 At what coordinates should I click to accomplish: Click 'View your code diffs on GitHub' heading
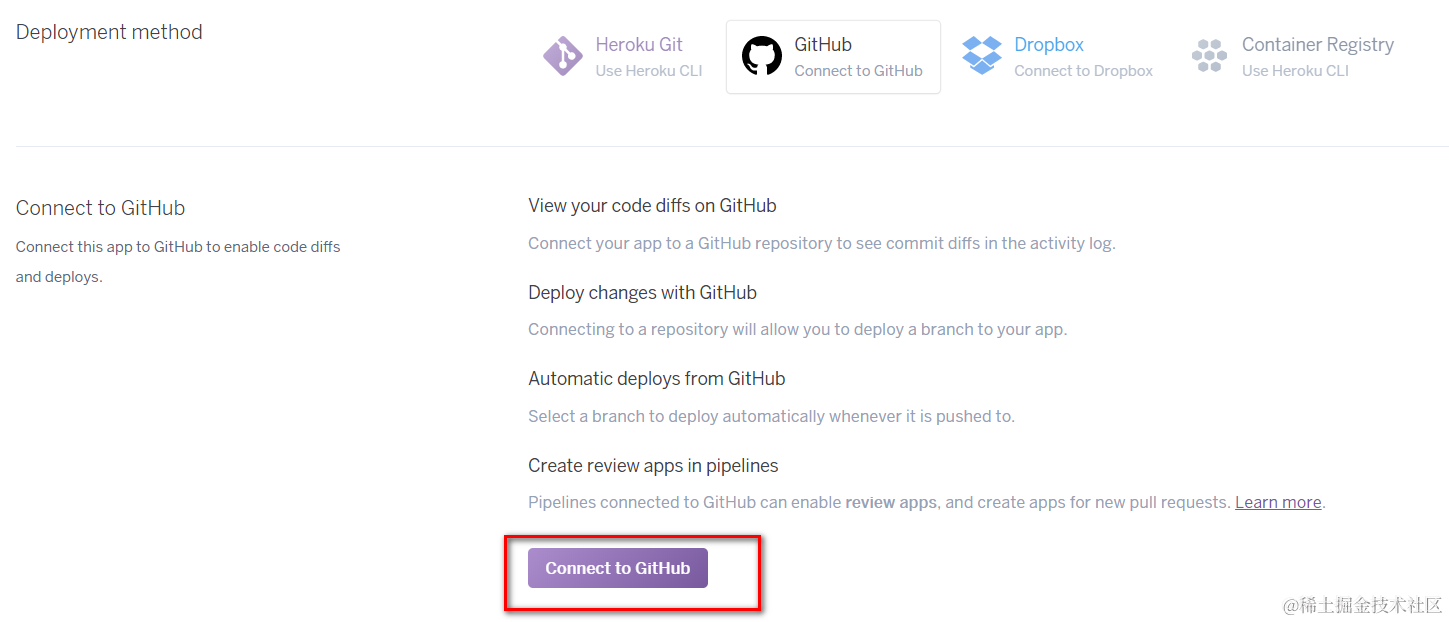tap(652, 205)
